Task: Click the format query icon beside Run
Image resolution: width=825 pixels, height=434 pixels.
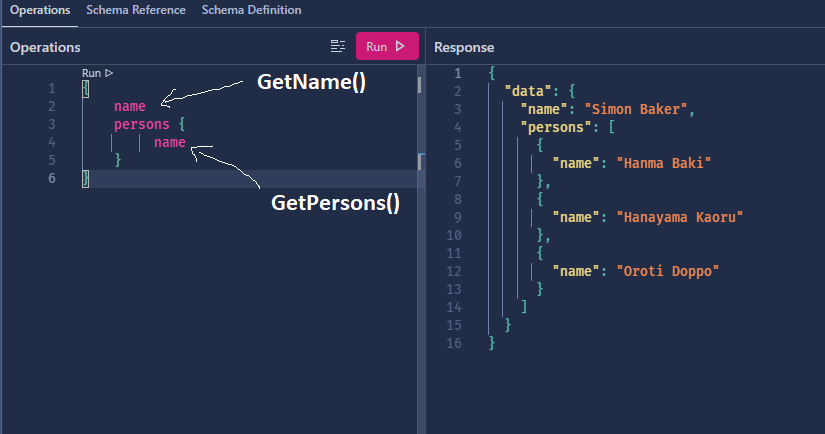Action: coord(338,47)
